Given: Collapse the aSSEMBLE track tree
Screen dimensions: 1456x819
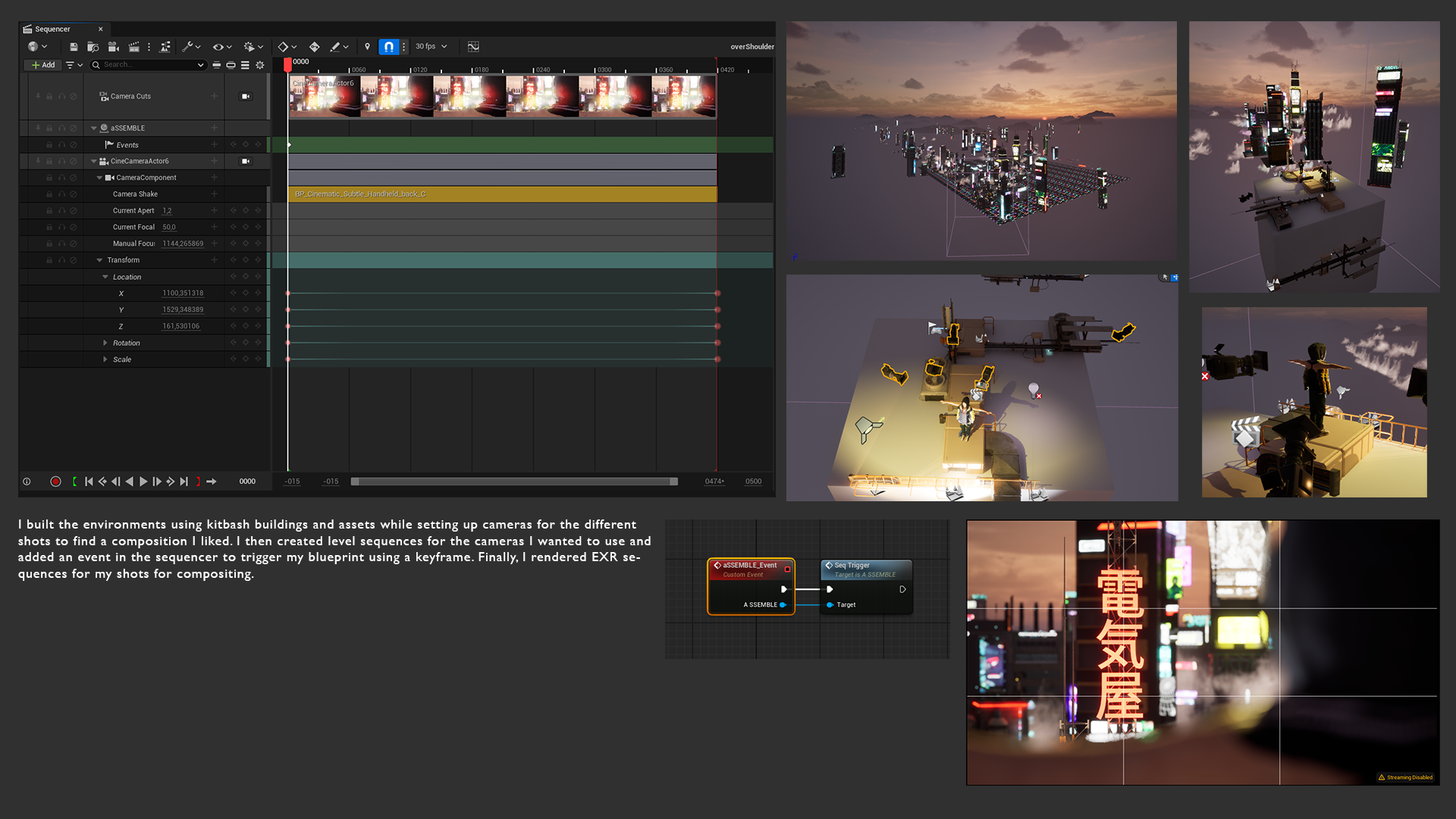Looking at the screenshot, I should pos(94,128).
